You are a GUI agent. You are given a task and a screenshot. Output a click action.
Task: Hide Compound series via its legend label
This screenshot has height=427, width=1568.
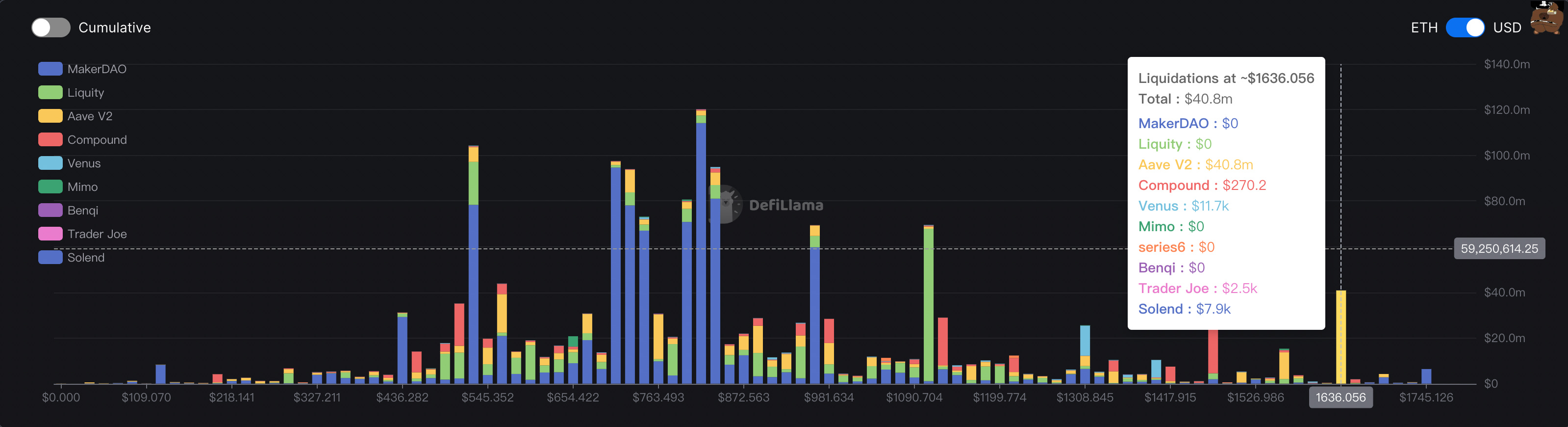(98, 139)
